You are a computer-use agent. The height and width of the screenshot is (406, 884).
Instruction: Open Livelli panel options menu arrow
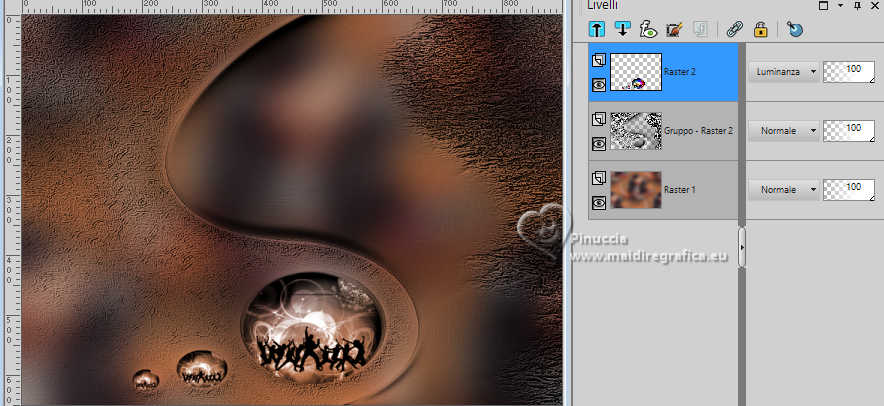[841, 6]
